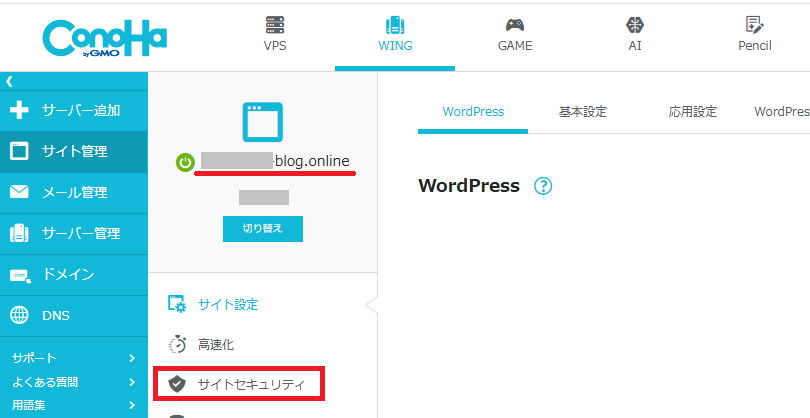This screenshot has height=418, width=810.
Task: Expand the よくある質問 menu
Action: pos(74,382)
